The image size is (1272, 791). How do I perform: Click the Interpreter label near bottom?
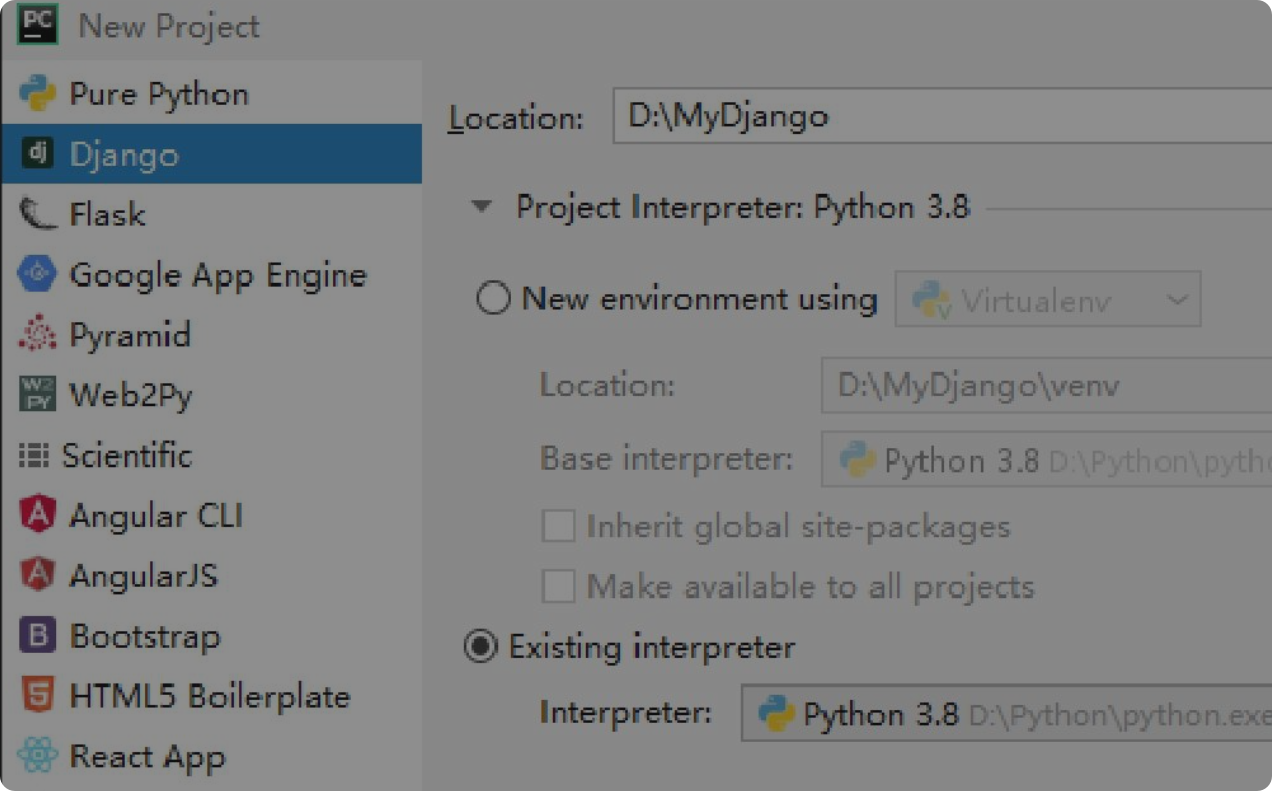(x=625, y=713)
